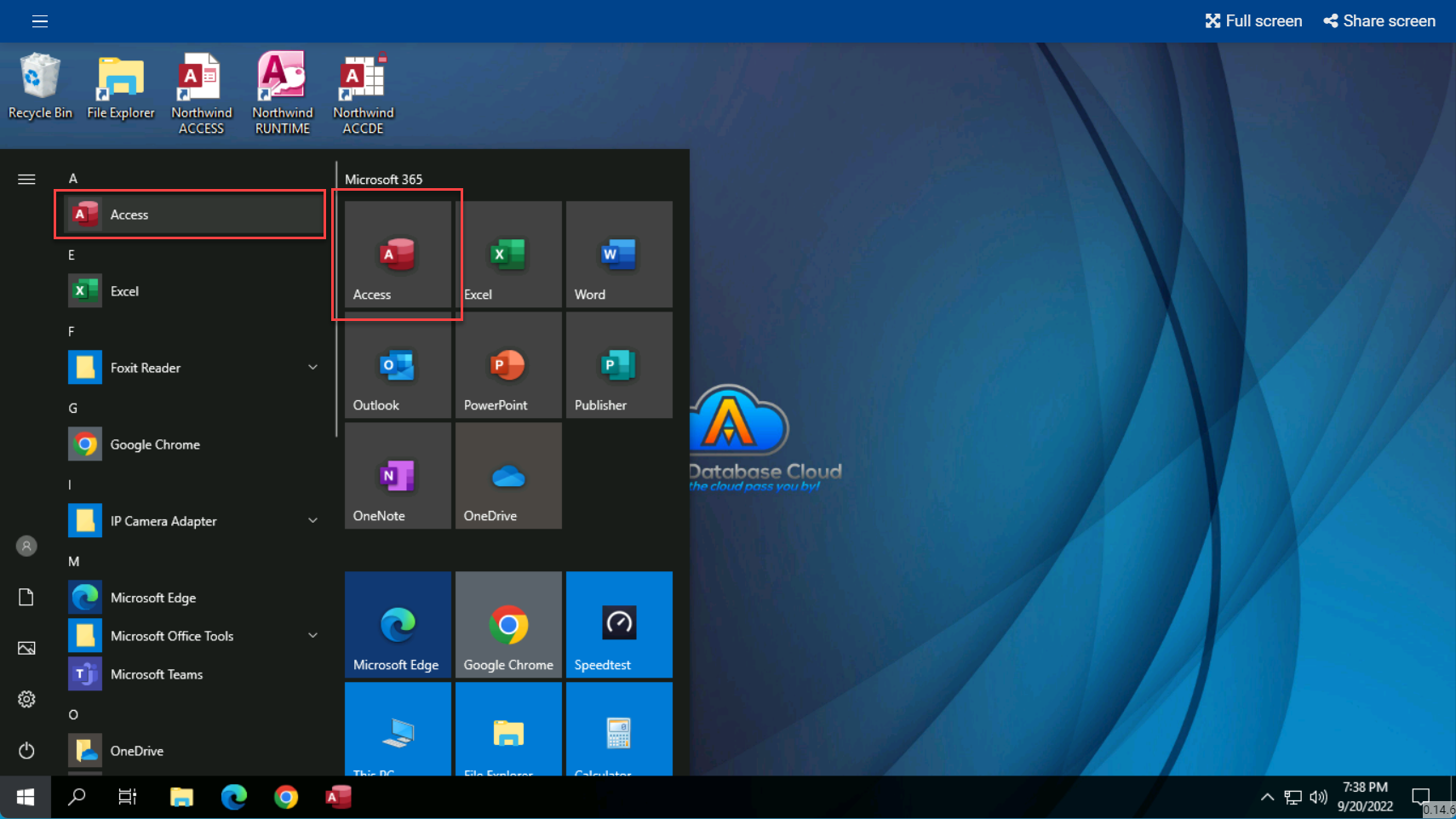Launch Microsoft Teams from the apps list
This screenshot has height=819, width=1456.
[x=196, y=674]
